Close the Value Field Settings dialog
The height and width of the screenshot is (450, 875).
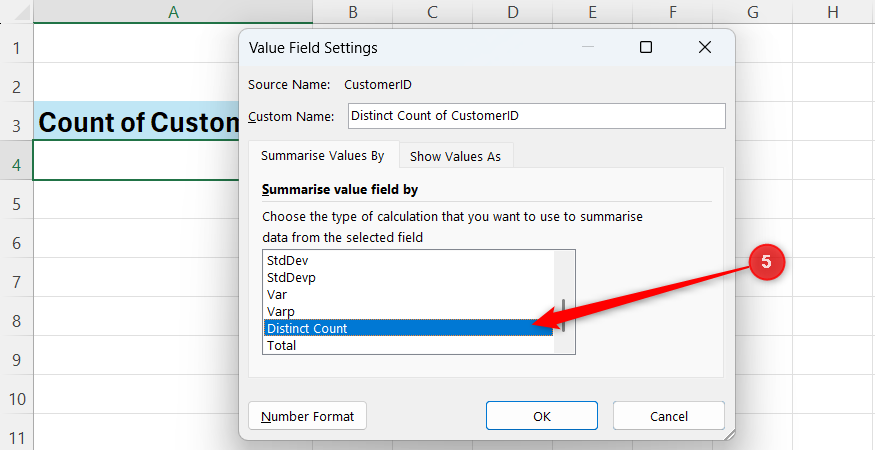click(705, 47)
